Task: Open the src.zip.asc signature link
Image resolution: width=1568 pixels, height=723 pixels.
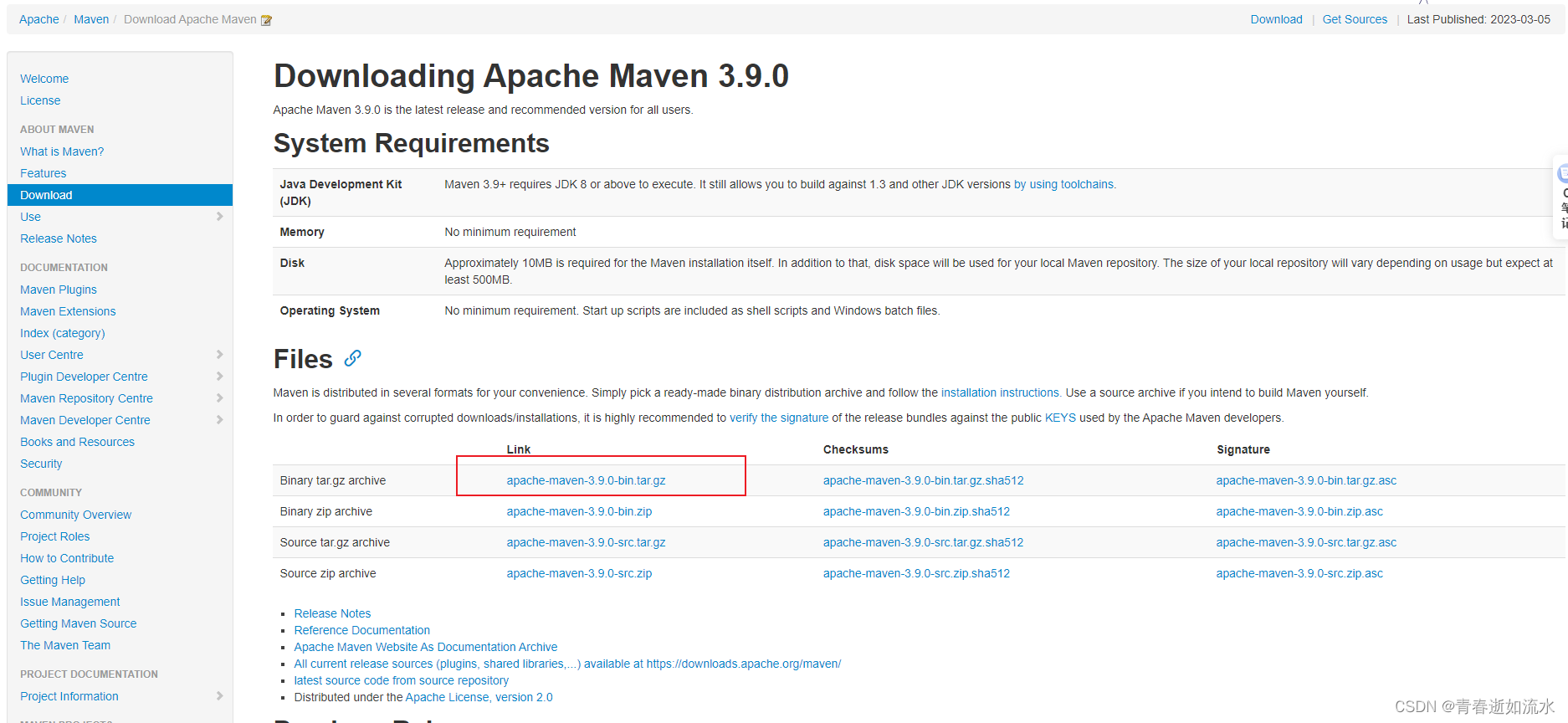Action: click(1299, 573)
